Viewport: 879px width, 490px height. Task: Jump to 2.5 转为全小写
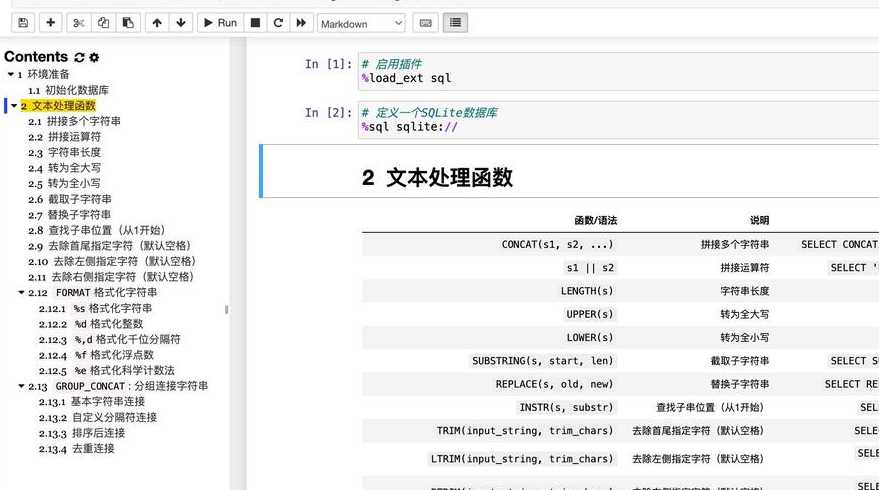point(64,183)
